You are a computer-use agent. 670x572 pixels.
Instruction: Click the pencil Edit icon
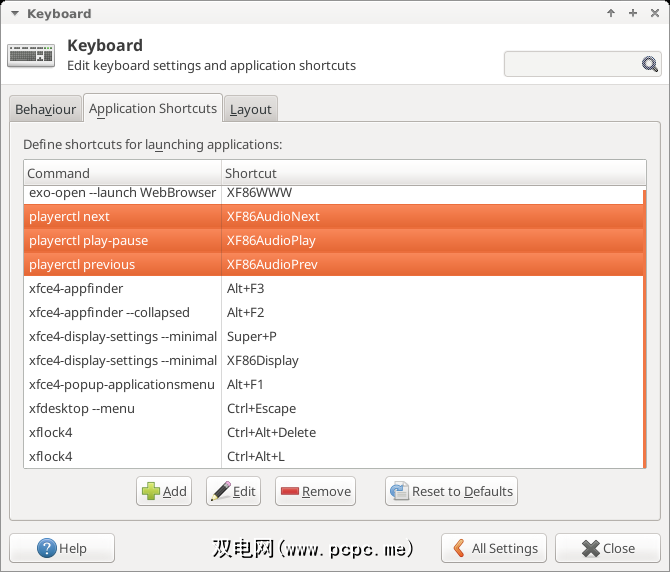pyautogui.click(x=220, y=491)
